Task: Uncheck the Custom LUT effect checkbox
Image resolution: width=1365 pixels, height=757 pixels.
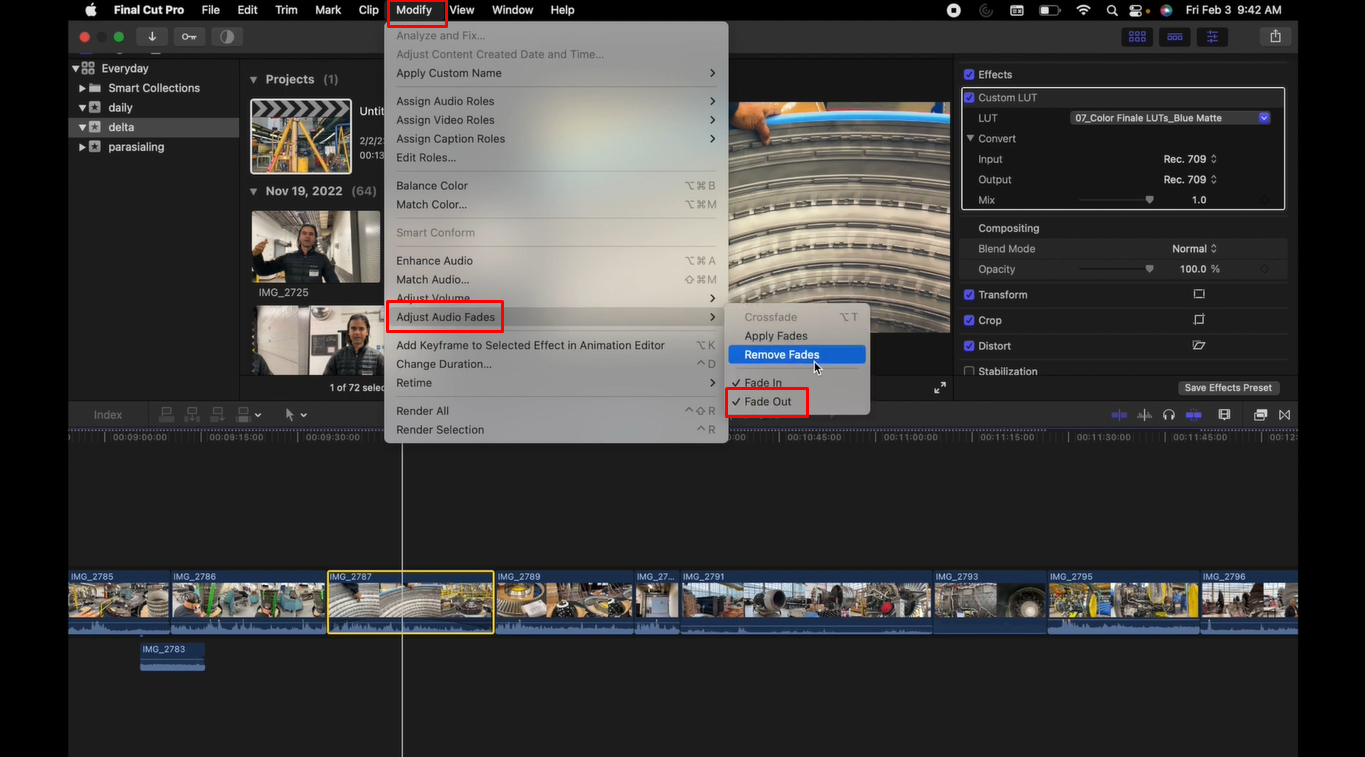Action: tap(968, 97)
